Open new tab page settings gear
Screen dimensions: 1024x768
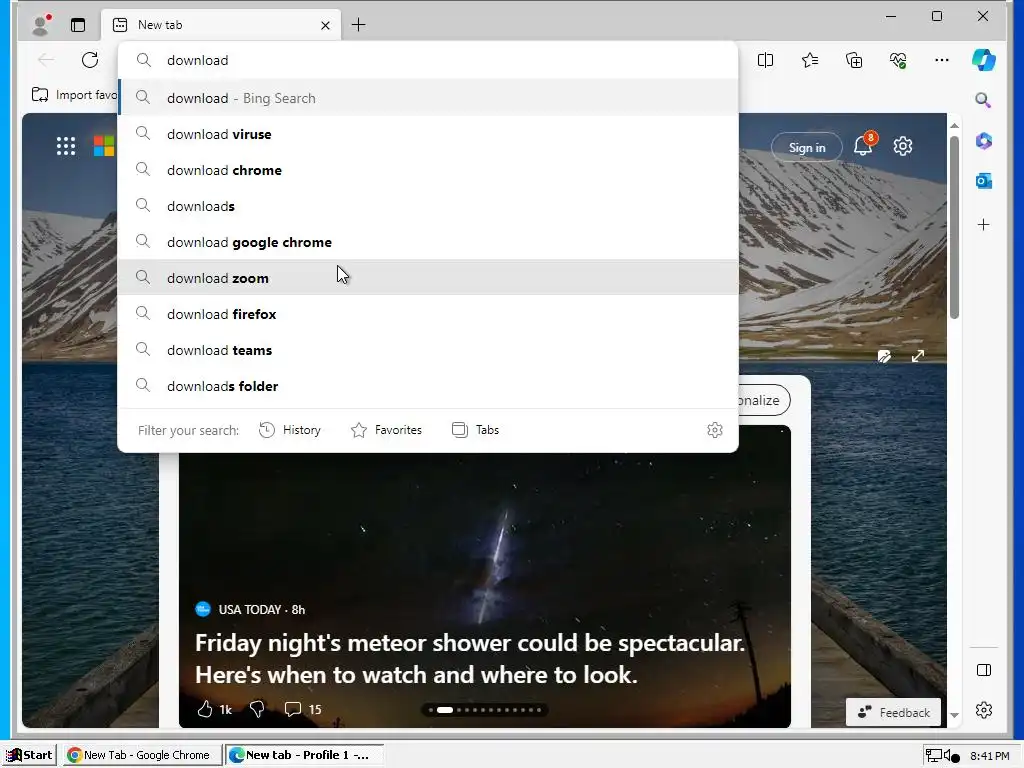click(x=903, y=146)
